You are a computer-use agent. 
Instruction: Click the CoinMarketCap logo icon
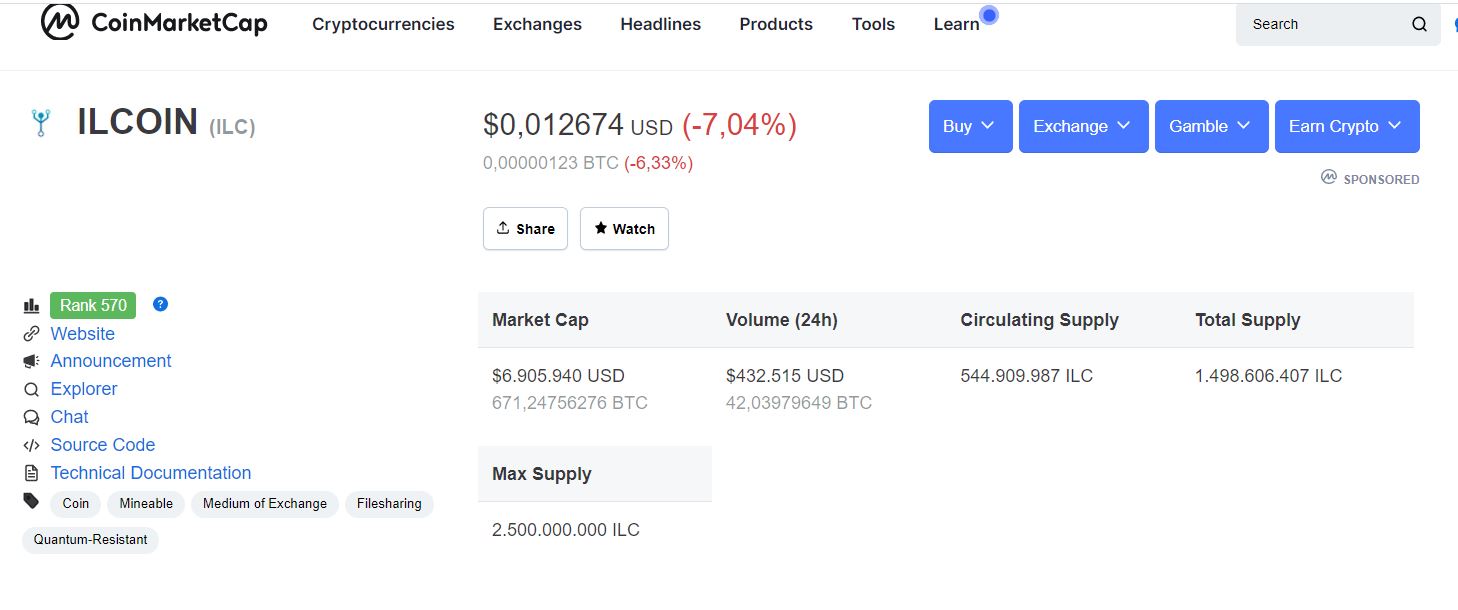[x=60, y=22]
